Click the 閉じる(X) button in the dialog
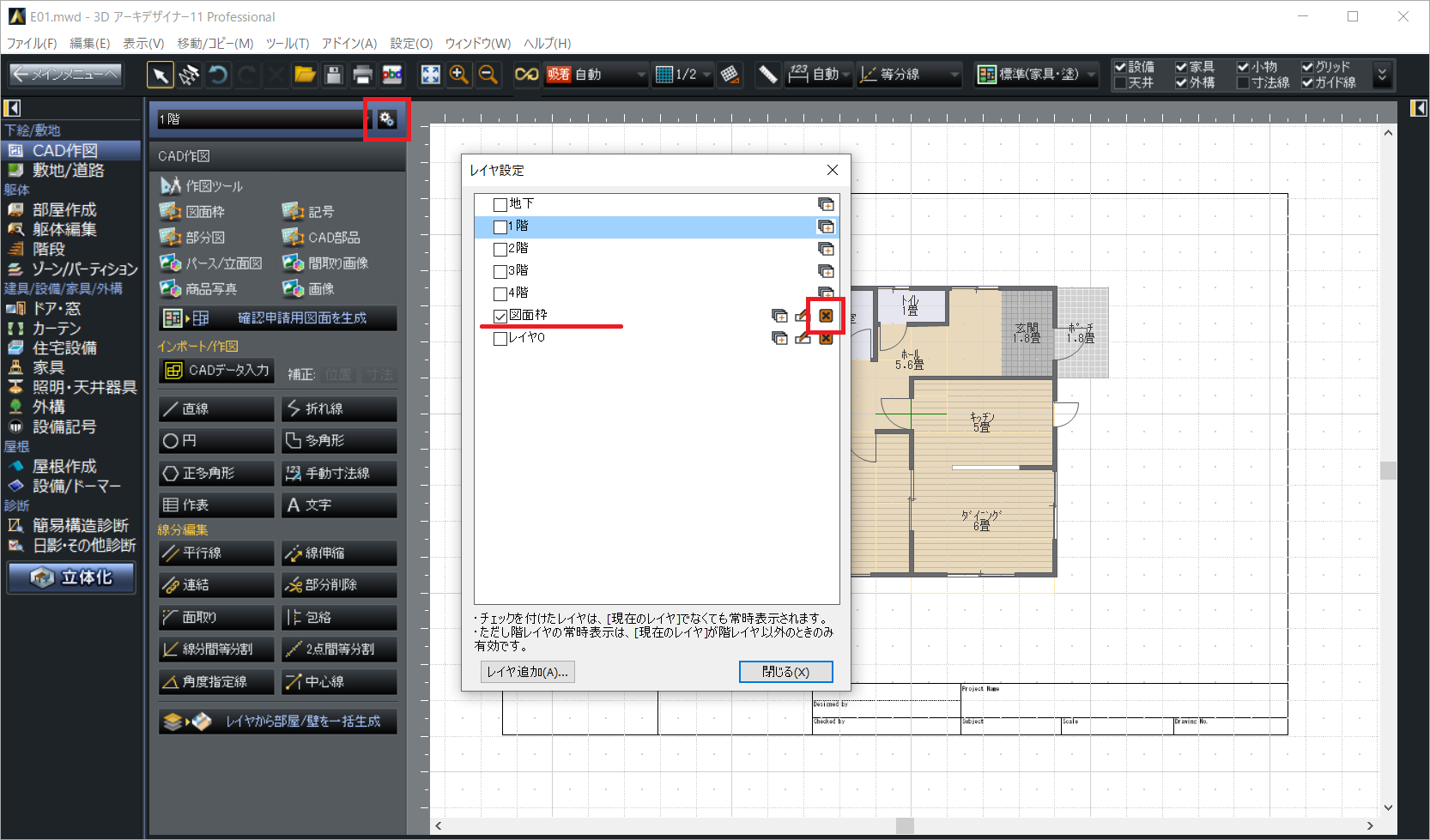This screenshot has width=1430, height=840. 785,672
